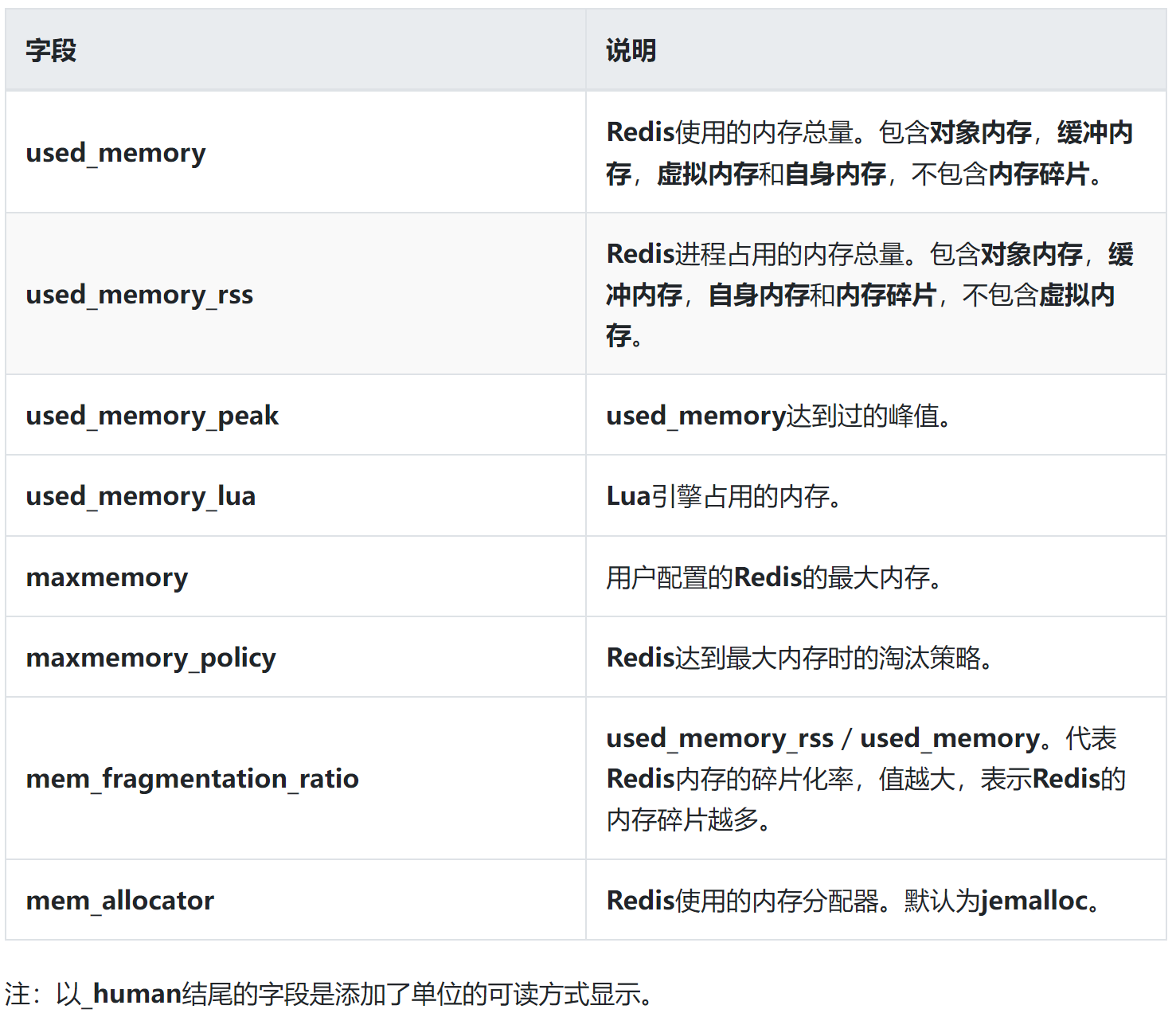Click the 说明 column header

pos(876,50)
